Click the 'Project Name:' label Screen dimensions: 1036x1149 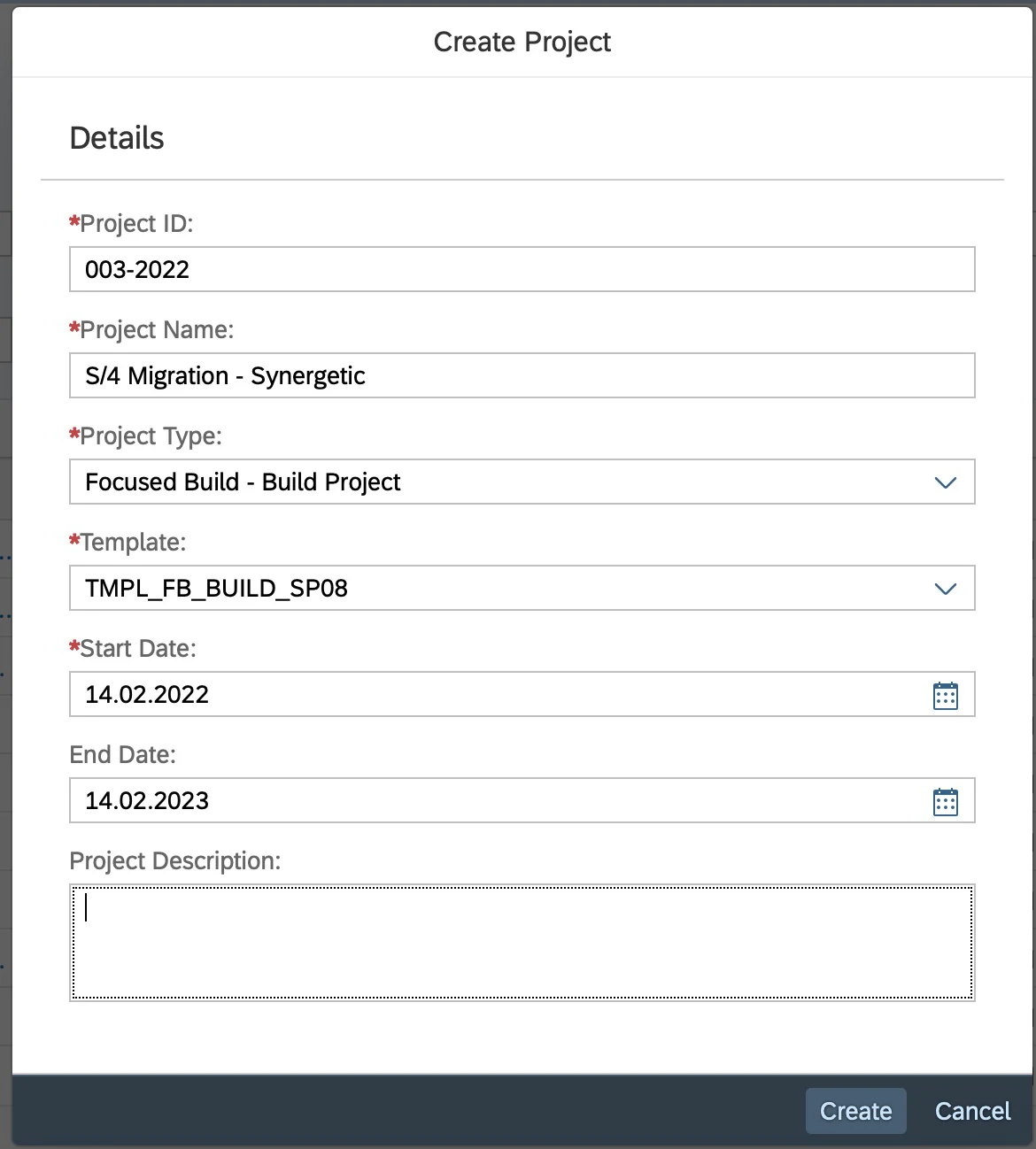point(157,330)
